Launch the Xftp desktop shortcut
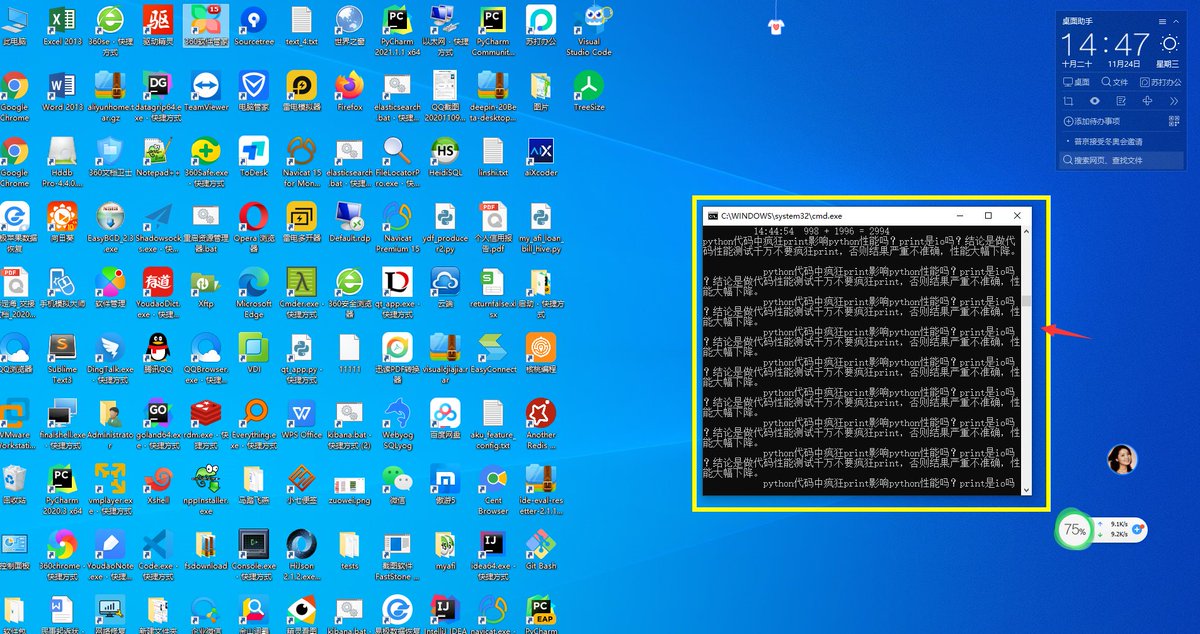This screenshot has height=634, width=1200. pyautogui.click(x=206, y=286)
